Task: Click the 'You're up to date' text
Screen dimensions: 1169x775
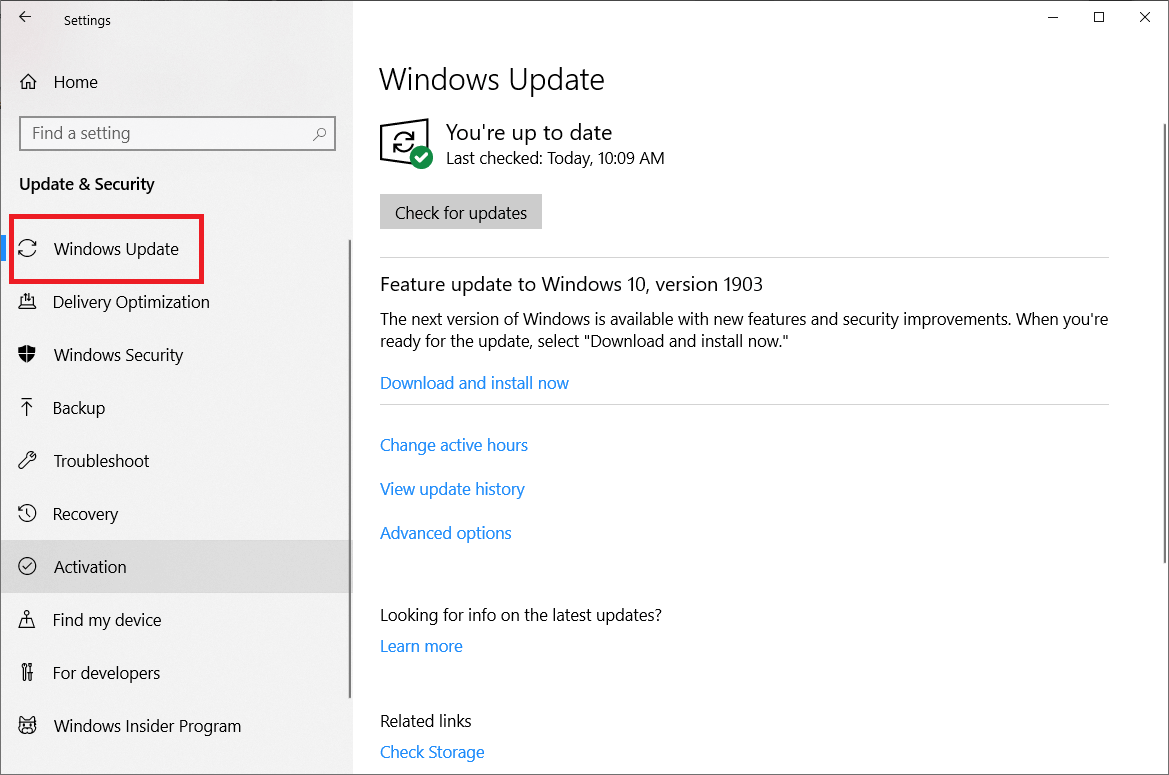Action: click(529, 133)
